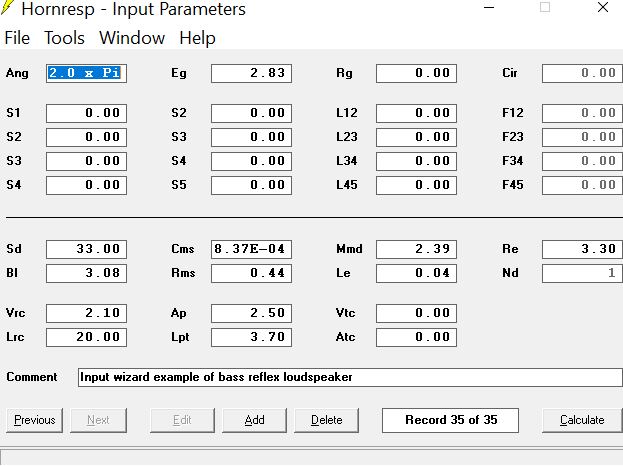Click the Vrc field showing 2.10
Viewport: 623px width, 466px height.
point(86,313)
